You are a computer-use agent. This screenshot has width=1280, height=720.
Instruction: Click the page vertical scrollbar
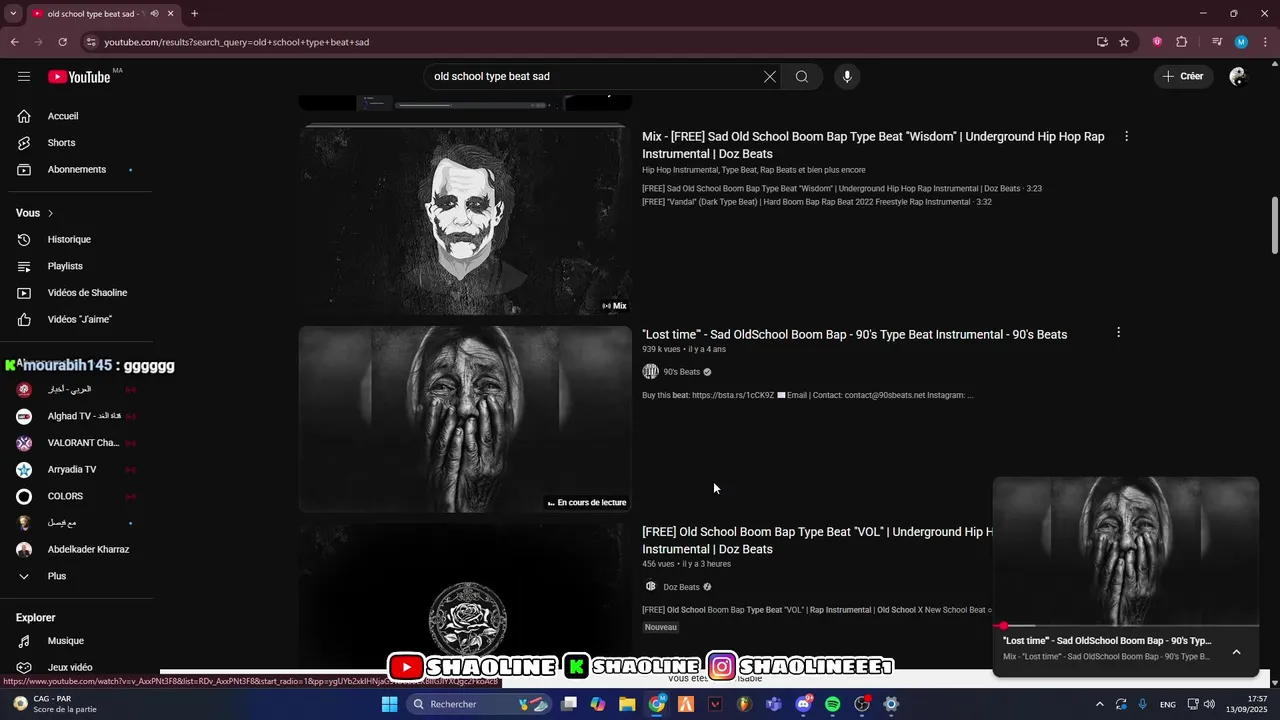point(1275,225)
